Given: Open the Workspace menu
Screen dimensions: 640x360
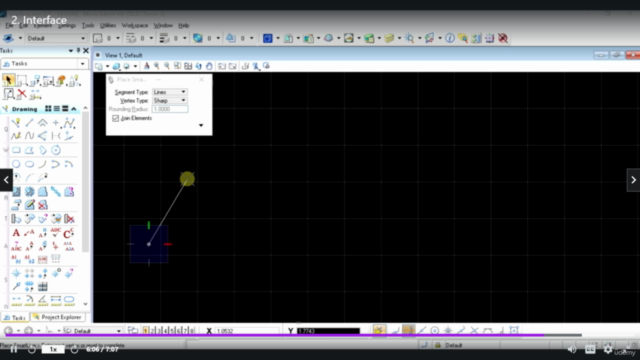Looking at the screenshot, I should click(x=135, y=25).
